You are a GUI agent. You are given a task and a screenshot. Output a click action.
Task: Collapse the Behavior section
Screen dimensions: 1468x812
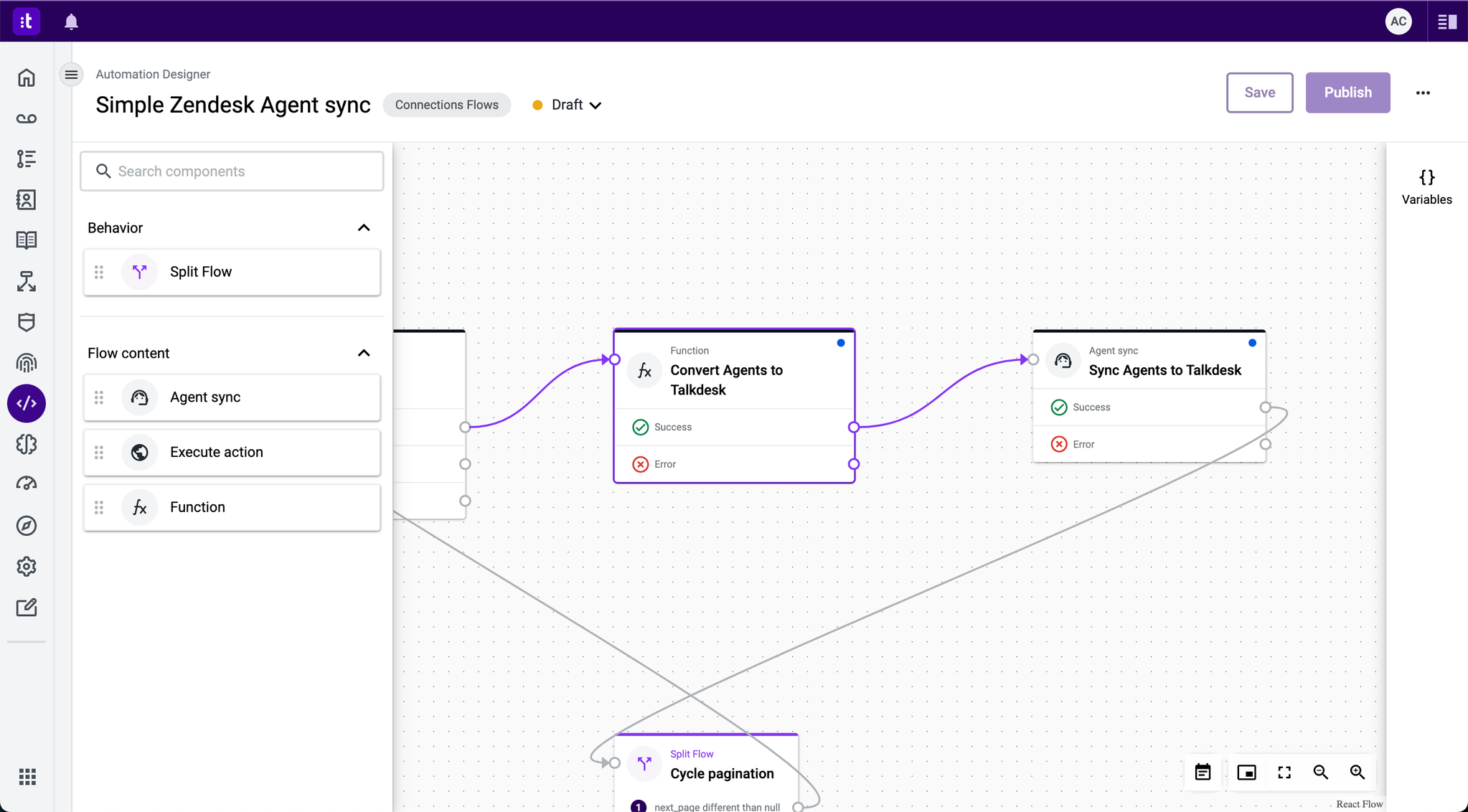click(x=364, y=227)
